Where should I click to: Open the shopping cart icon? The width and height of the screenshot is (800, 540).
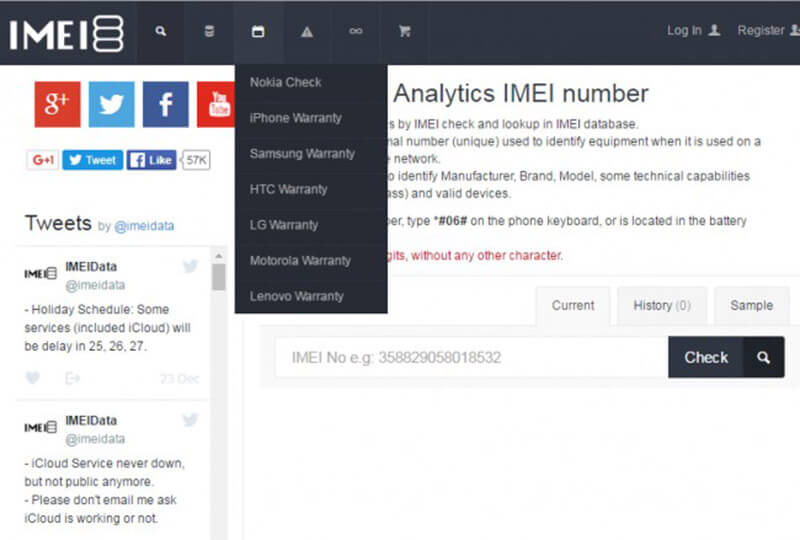[x=404, y=32]
